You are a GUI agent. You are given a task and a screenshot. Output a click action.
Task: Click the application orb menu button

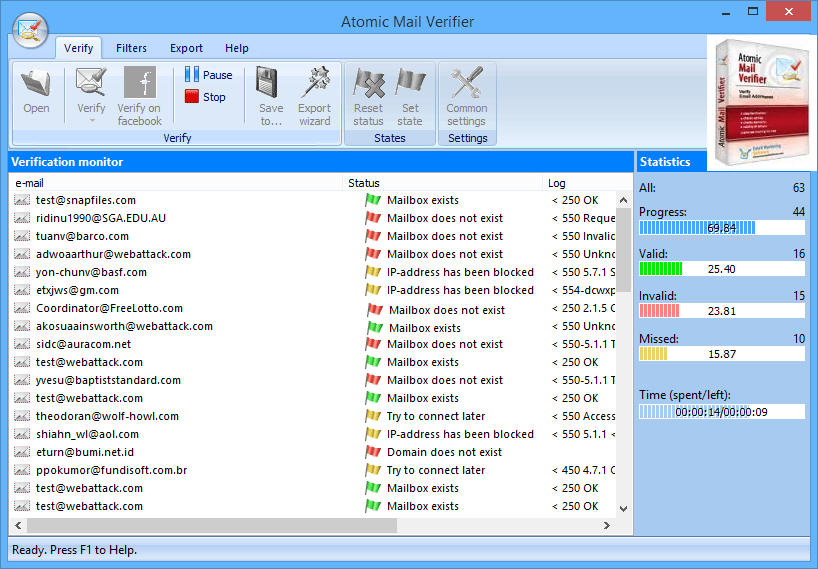(x=30, y=30)
